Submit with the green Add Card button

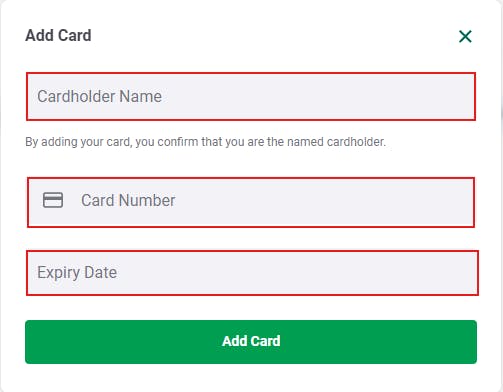251,342
